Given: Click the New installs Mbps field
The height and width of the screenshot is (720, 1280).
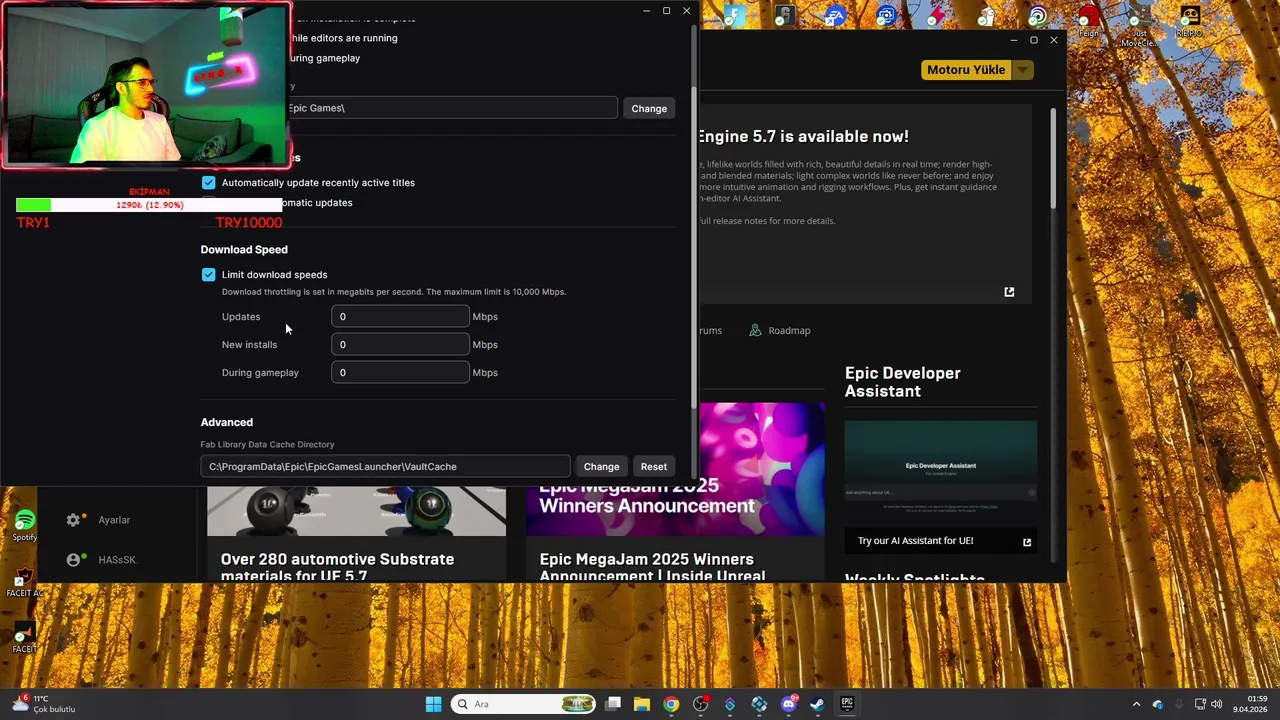Looking at the screenshot, I should click(x=400, y=345).
